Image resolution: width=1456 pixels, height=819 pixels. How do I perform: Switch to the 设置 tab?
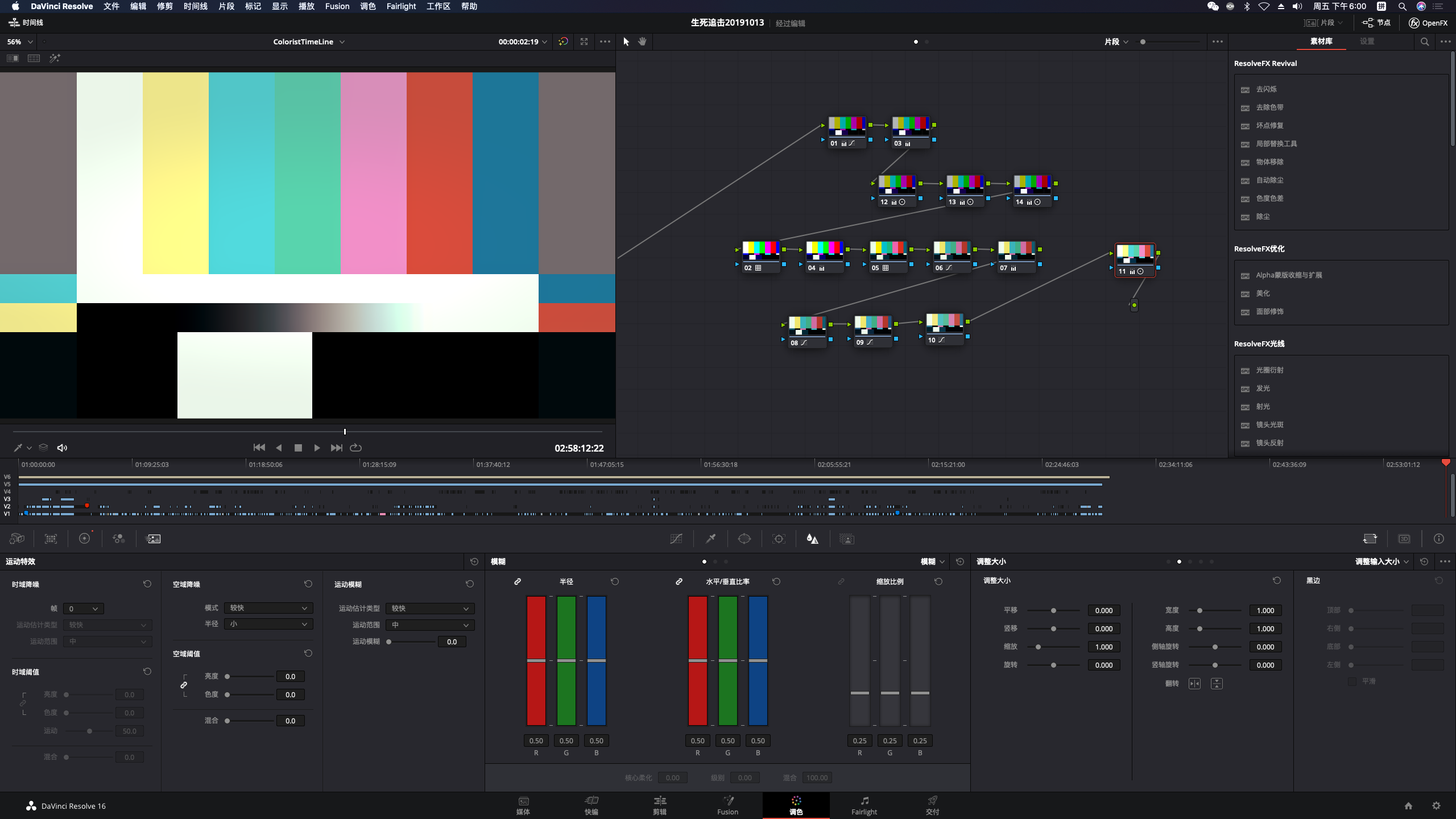tap(1367, 42)
